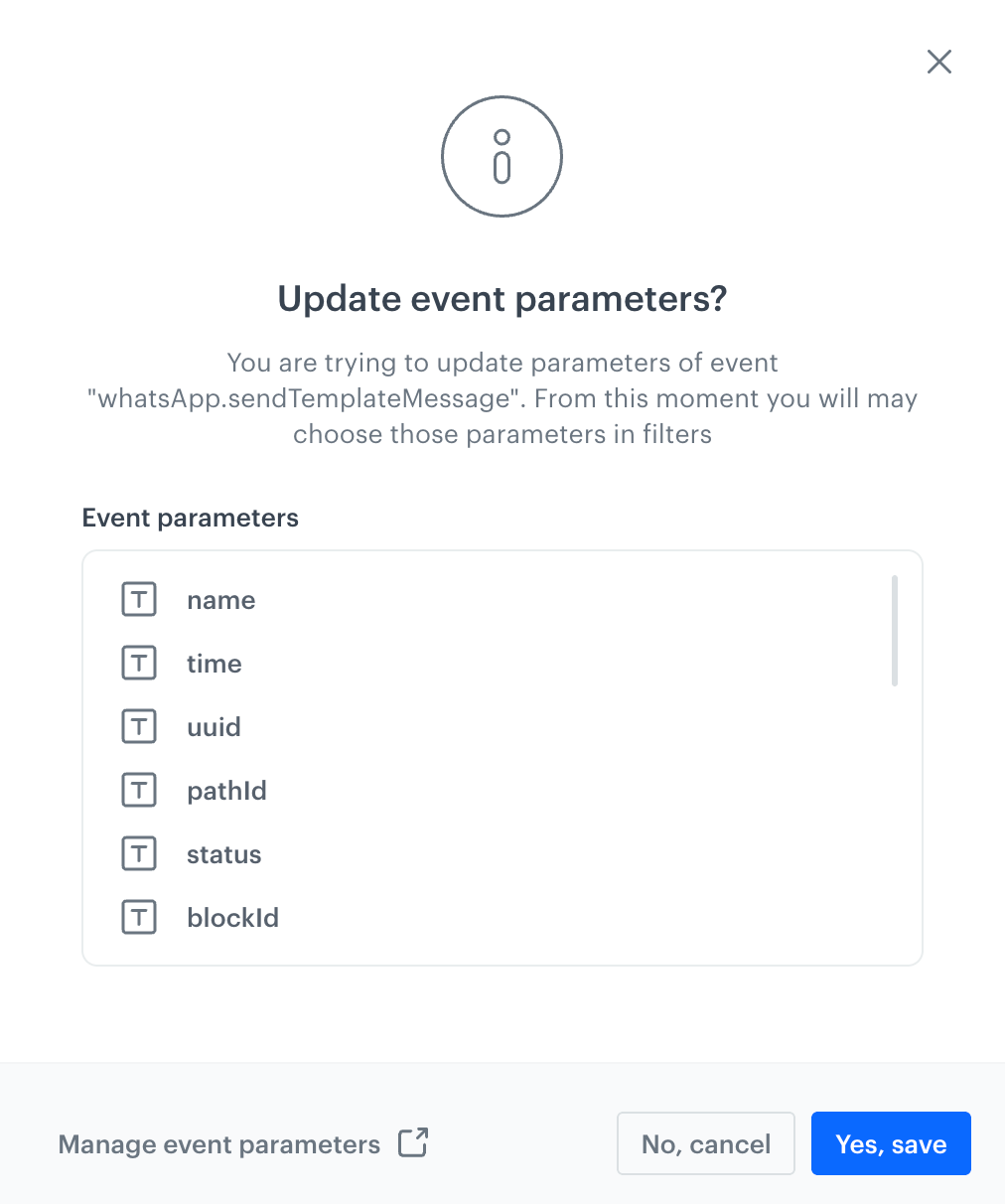The height and width of the screenshot is (1204, 1005).
Task: Click the type icon beside the pathId parameter
Action: (138, 790)
